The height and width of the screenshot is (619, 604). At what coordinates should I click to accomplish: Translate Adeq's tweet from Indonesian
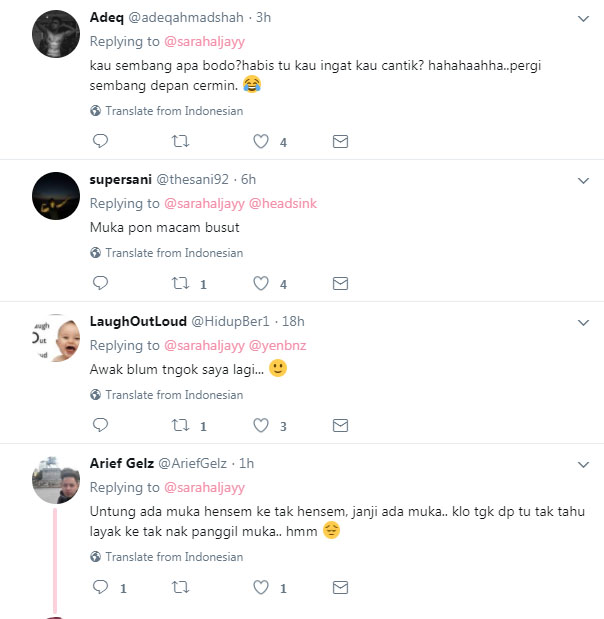[173, 111]
